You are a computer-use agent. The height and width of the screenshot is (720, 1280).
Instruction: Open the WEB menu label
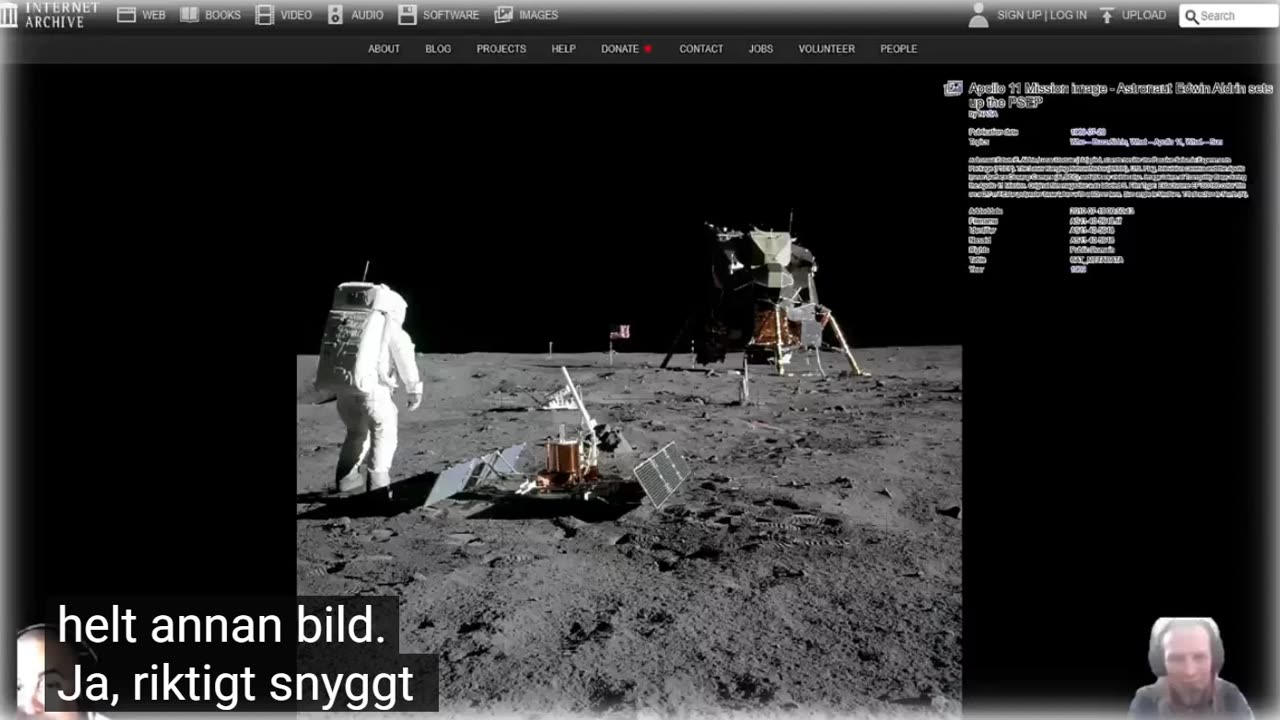pos(153,15)
